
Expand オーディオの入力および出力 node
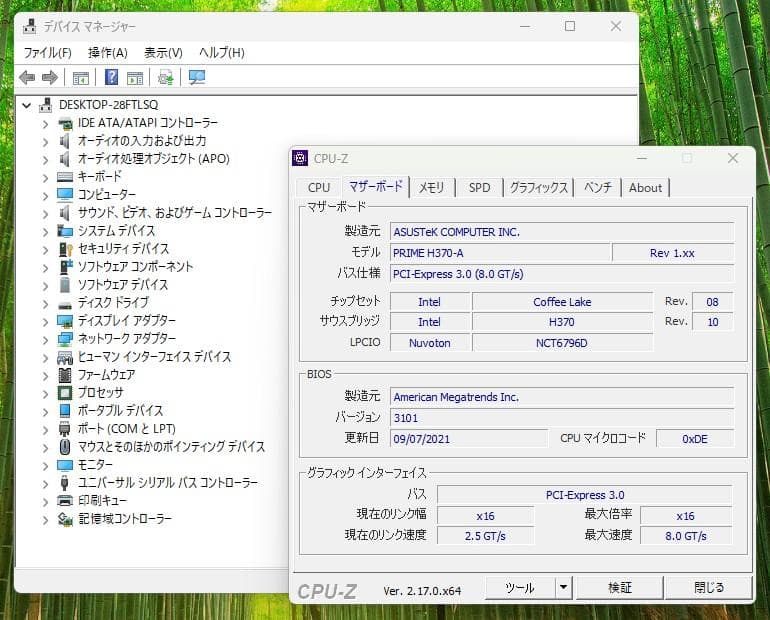pos(46,142)
